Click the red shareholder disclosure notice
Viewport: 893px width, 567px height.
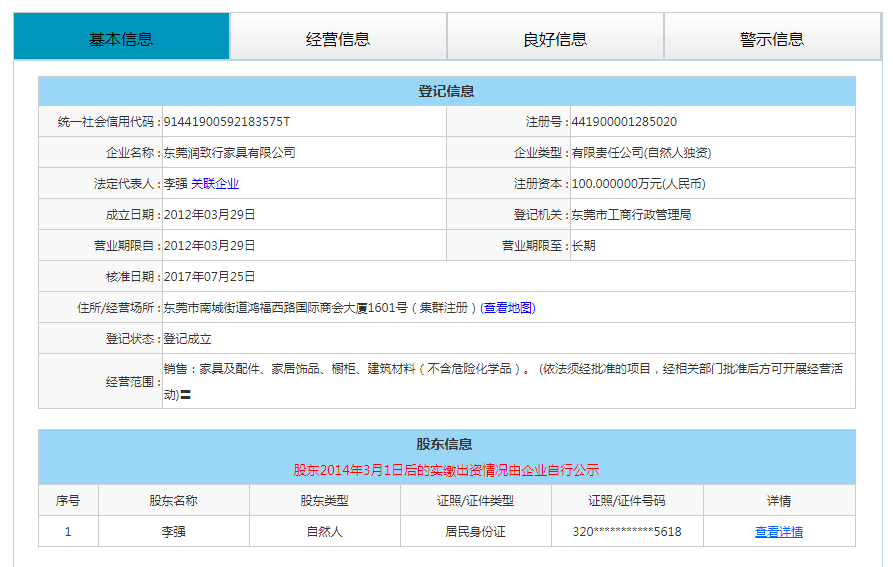pyautogui.click(x=446, y=469)
